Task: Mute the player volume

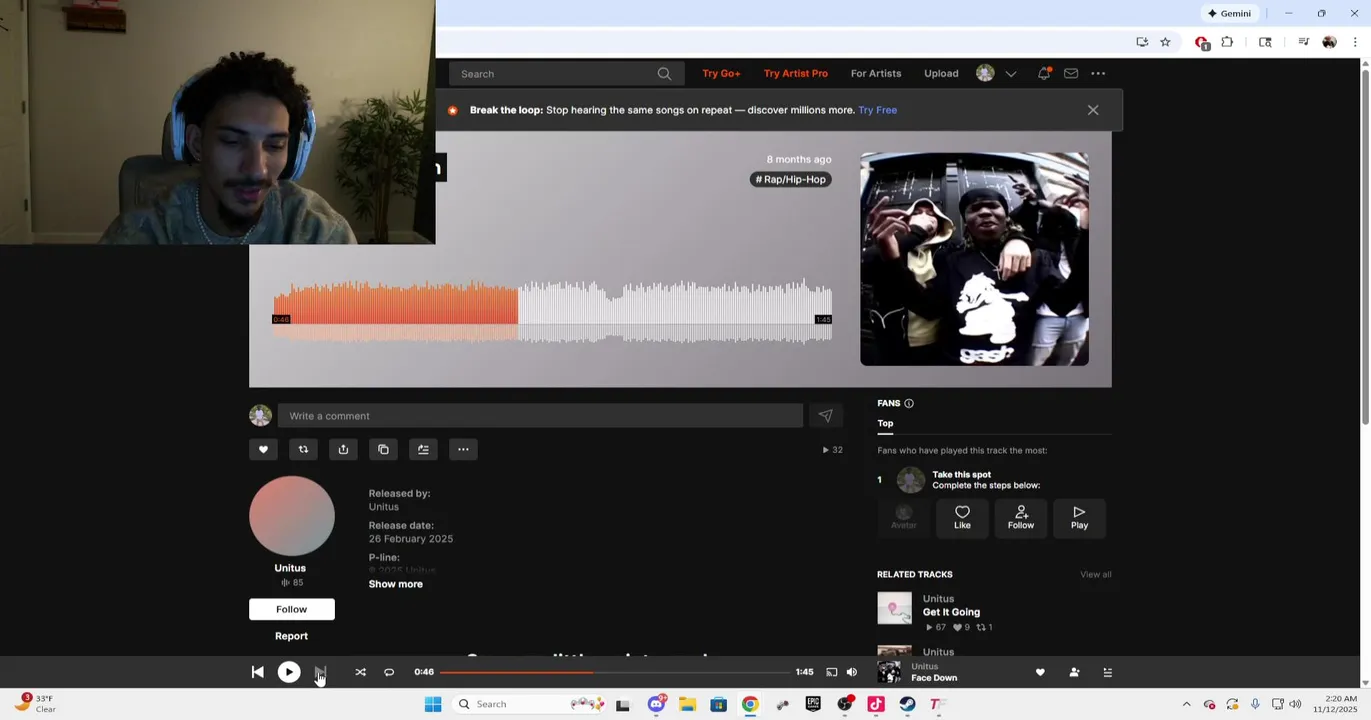Action: click(x=852, y=672)
